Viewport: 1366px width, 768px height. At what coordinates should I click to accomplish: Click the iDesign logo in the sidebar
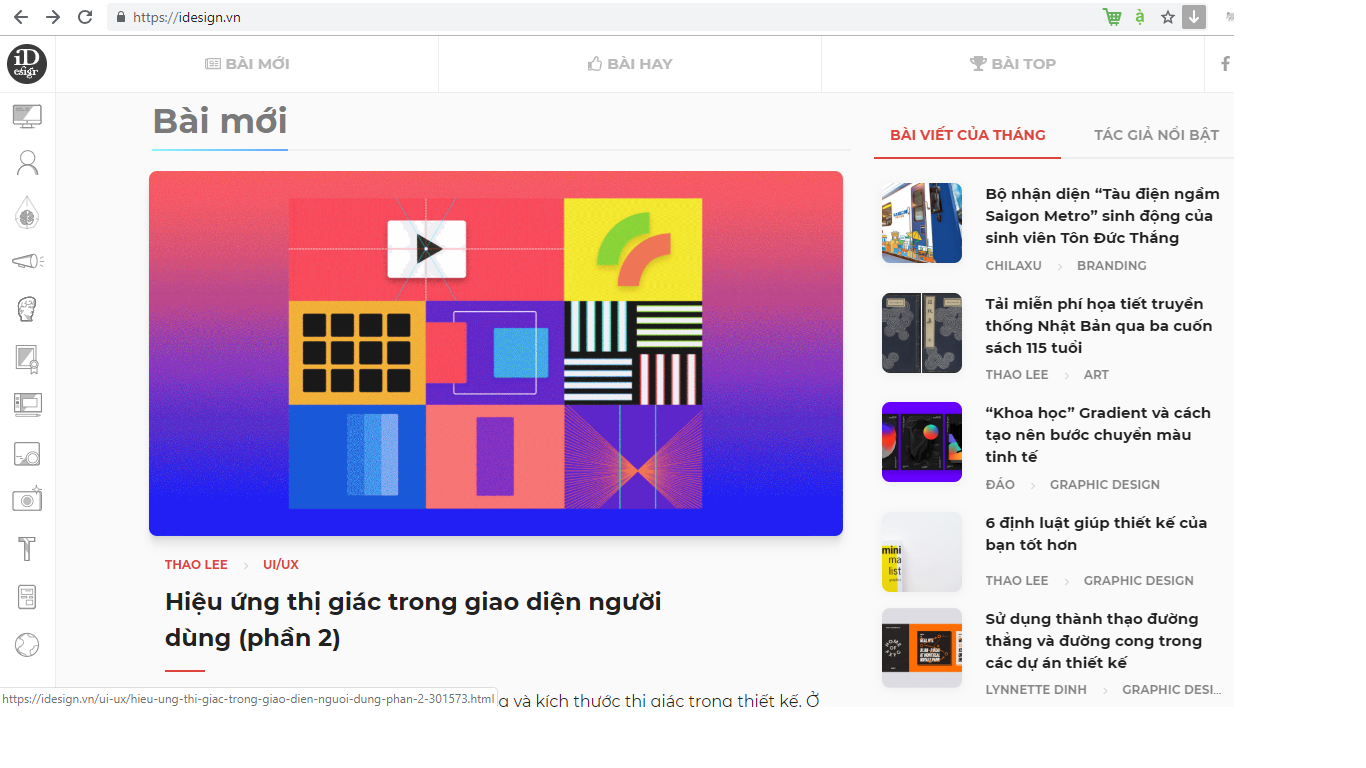(27, 64)
